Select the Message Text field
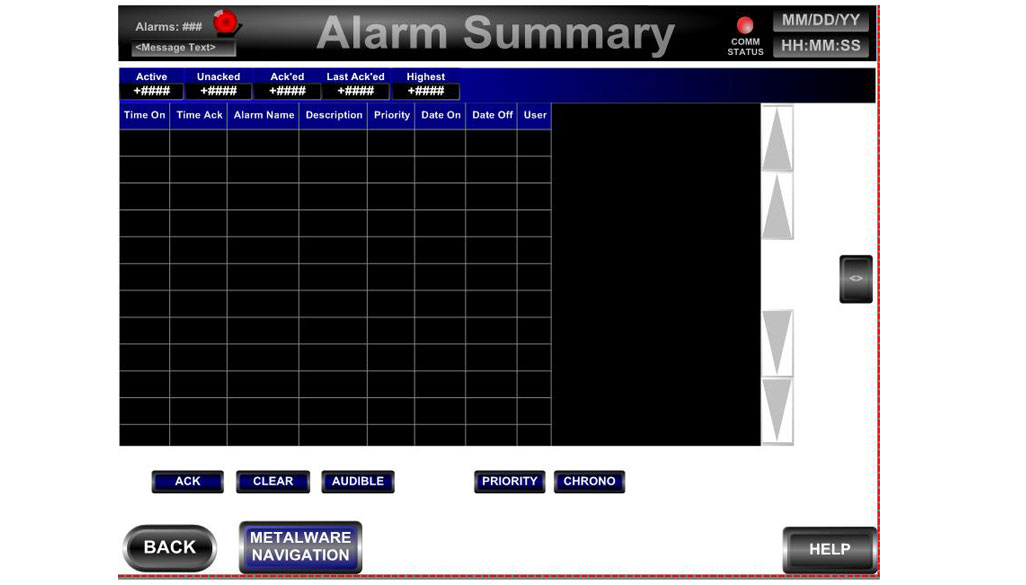 [x=184, y=48]
